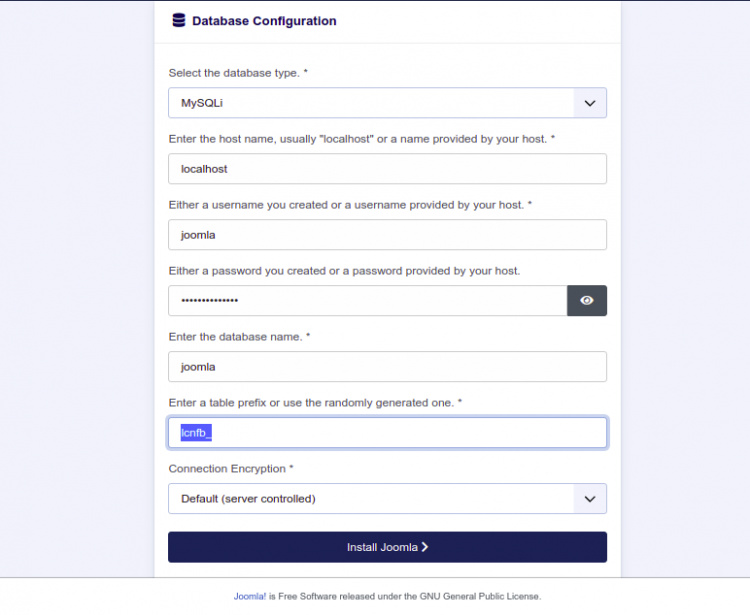Open the Connection Encryption dropdown
Viewport: 750px width, 615px height.
pos(370,498)
